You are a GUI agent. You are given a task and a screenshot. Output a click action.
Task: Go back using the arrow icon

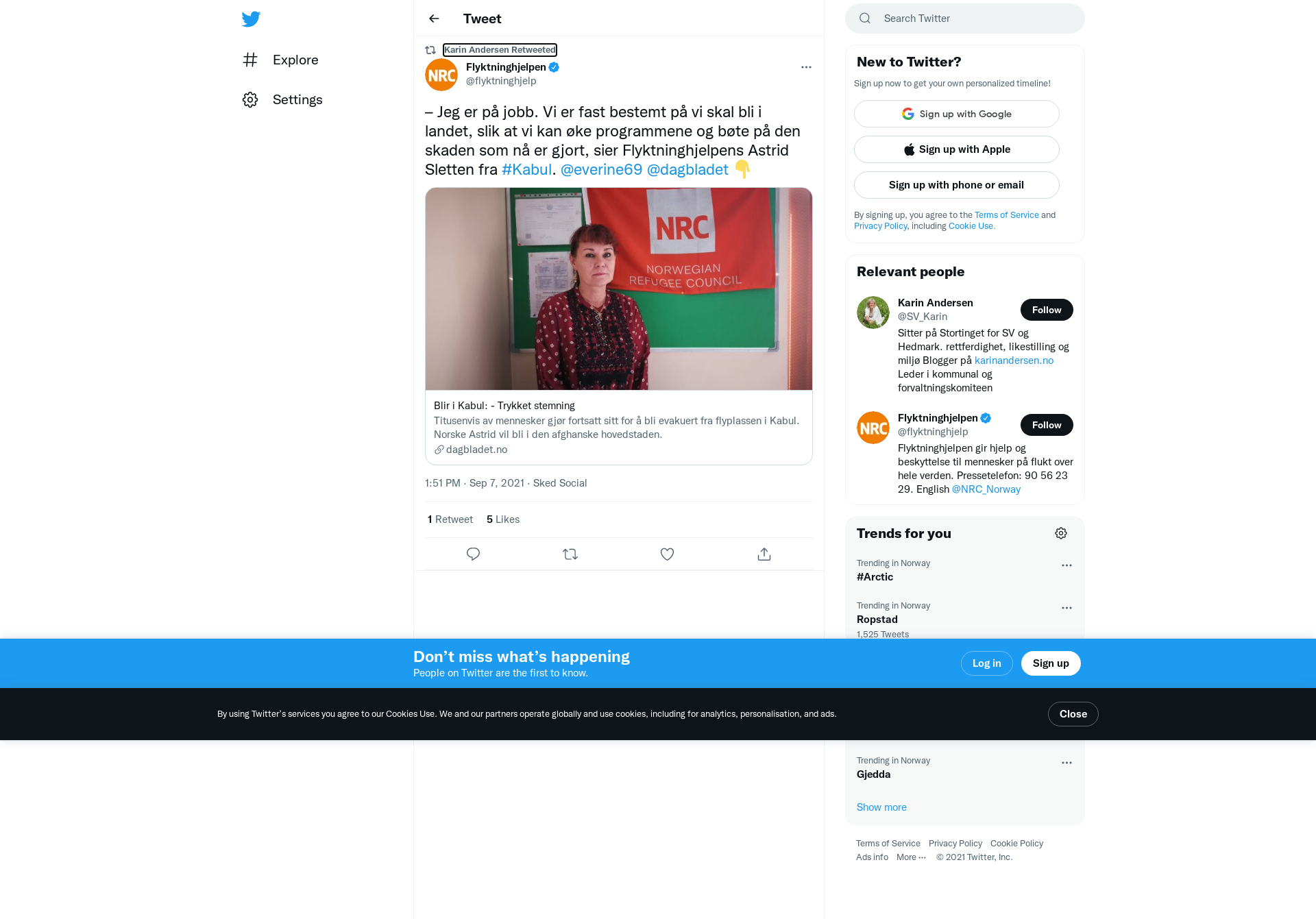tap(434, 19)
